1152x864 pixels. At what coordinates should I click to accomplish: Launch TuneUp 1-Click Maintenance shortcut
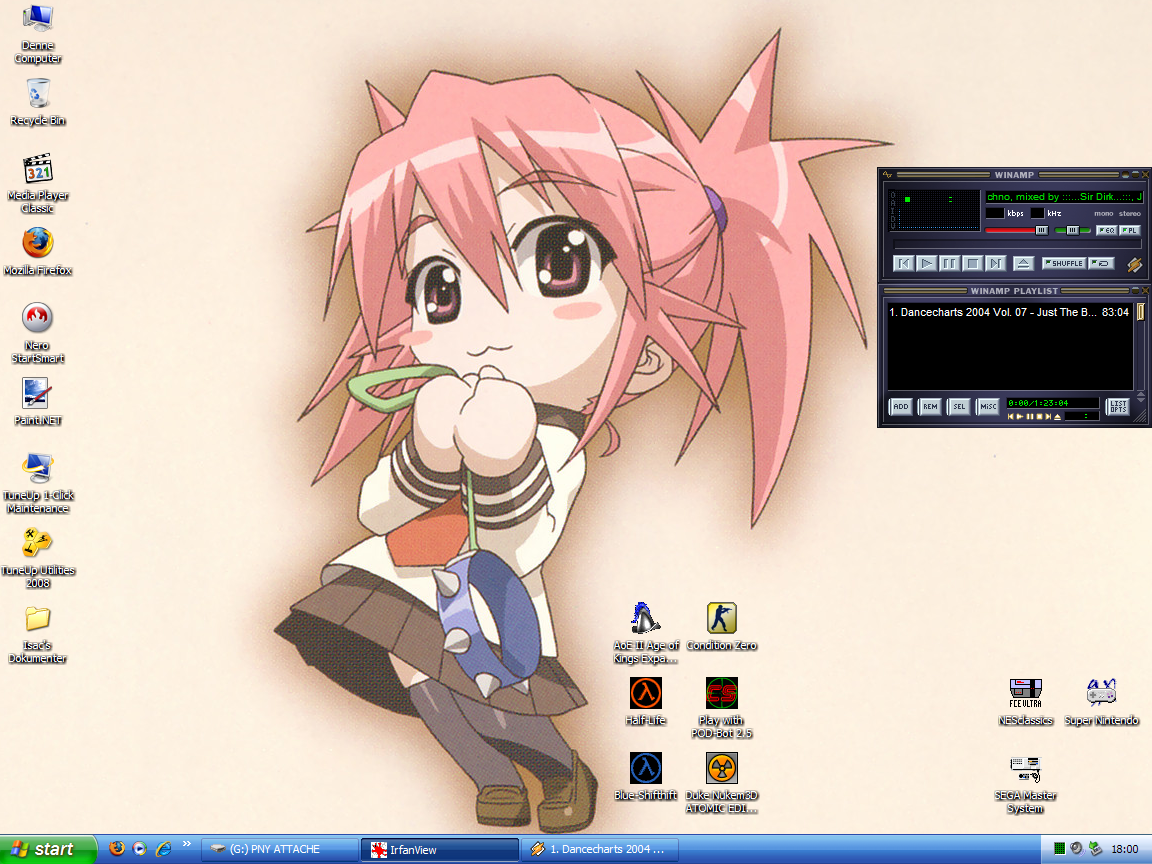[37, 483]
